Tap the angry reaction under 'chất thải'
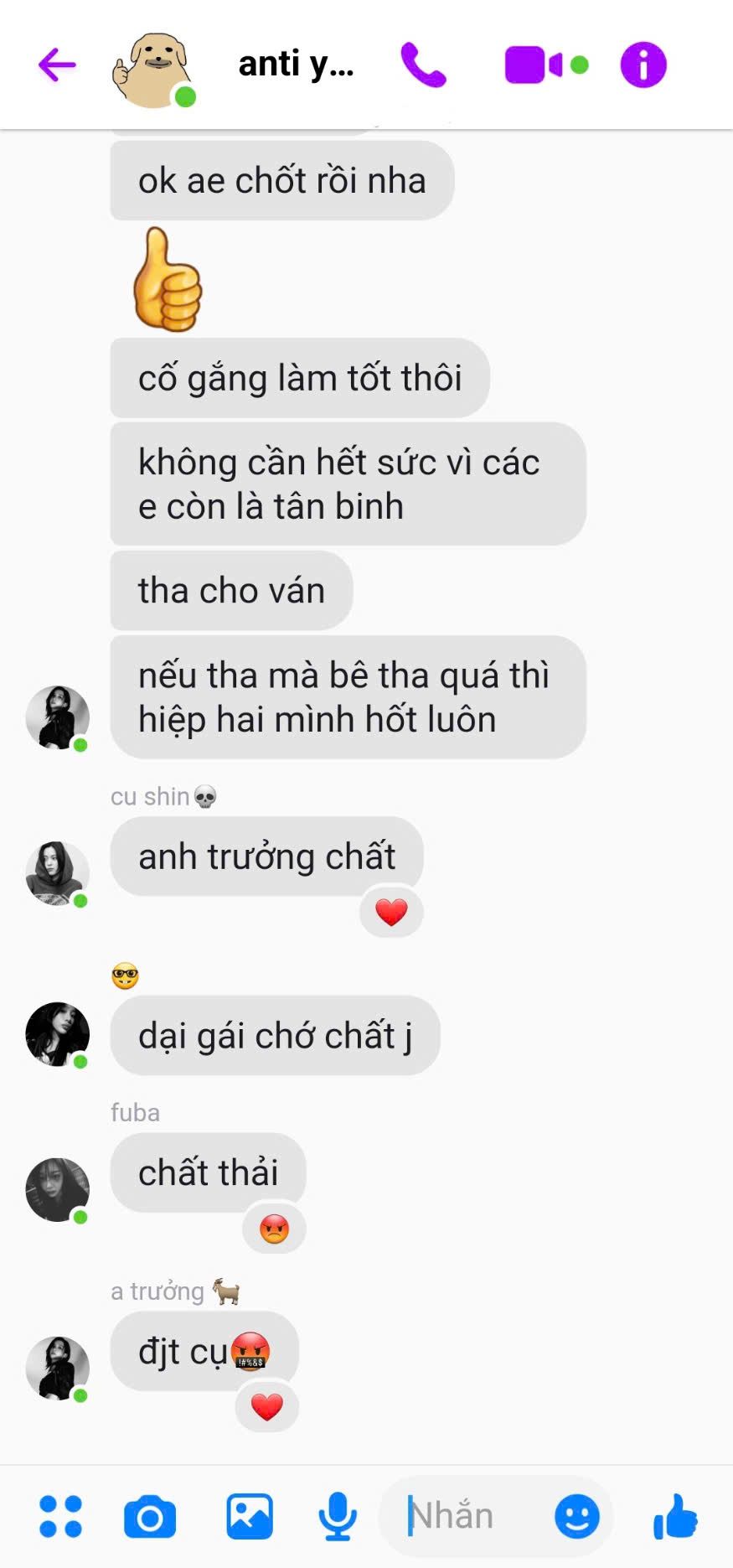This screenshot has width=733, height=1568. point(274,1229)
